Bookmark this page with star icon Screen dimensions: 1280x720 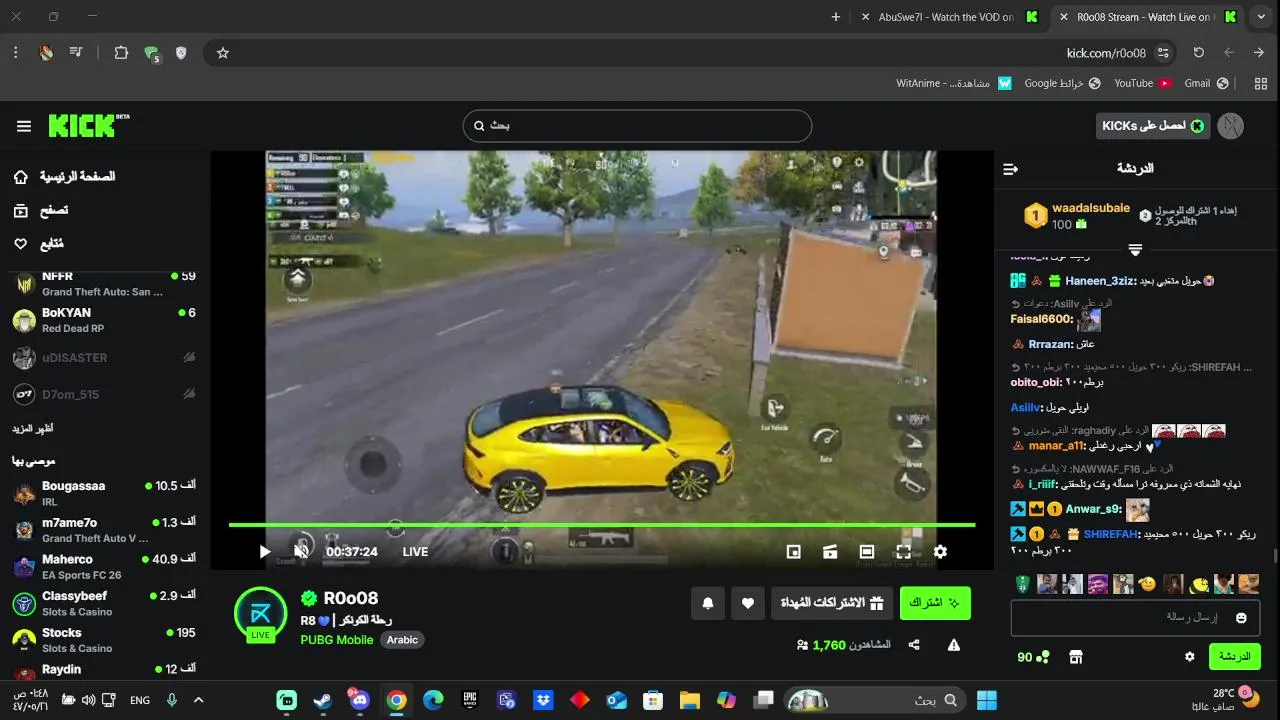tap(223, 53)
